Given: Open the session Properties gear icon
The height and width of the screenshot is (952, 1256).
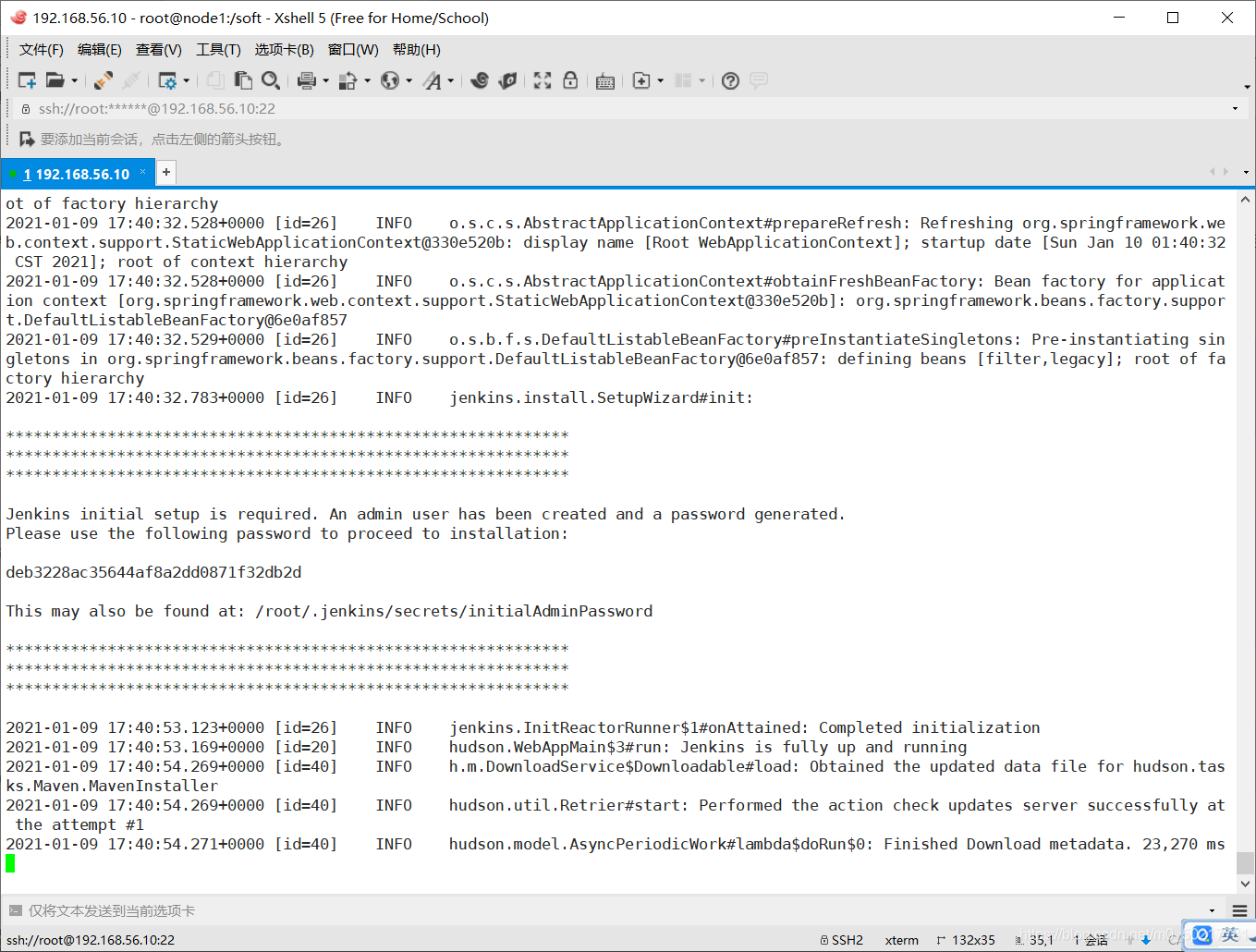Looking at the screenshot, I should coord(167,81).
